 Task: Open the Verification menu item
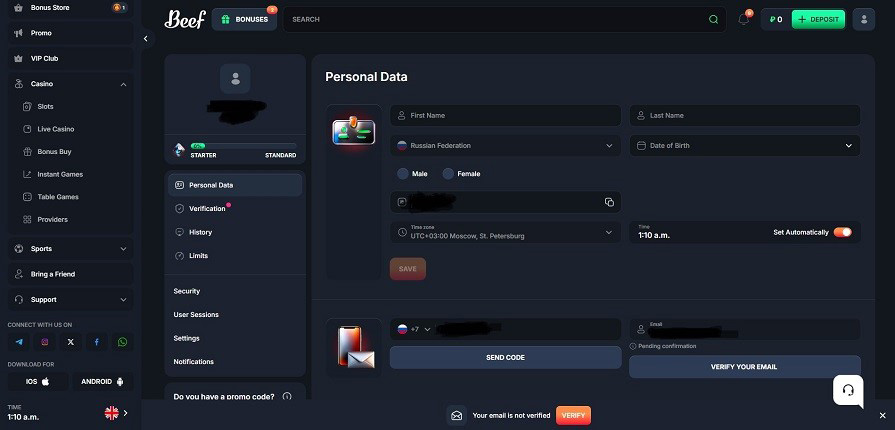click(x=207, y=209)
